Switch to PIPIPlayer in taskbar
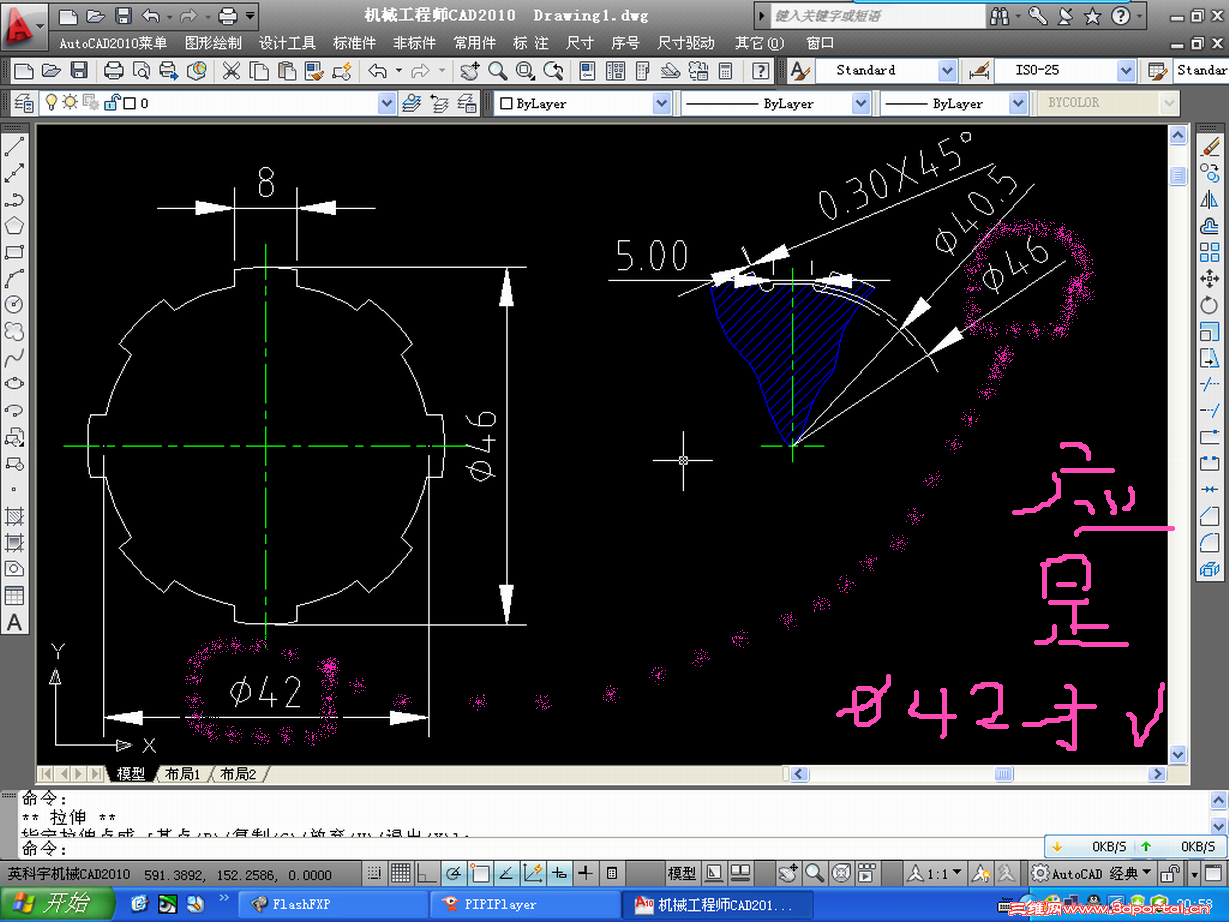Screen dimensions: 1229x922 (525, 904)
